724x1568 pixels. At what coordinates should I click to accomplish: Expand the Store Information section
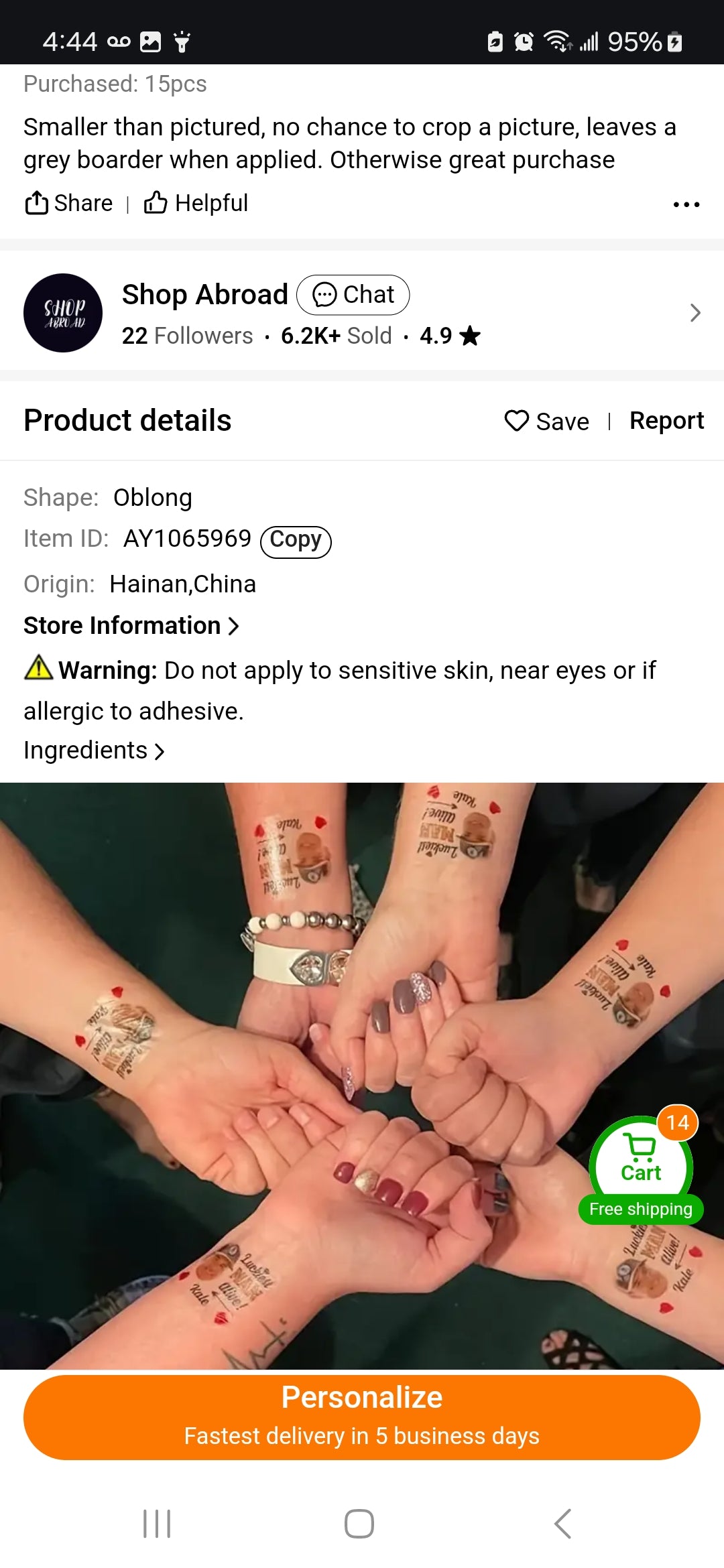(x=131, y=625)
